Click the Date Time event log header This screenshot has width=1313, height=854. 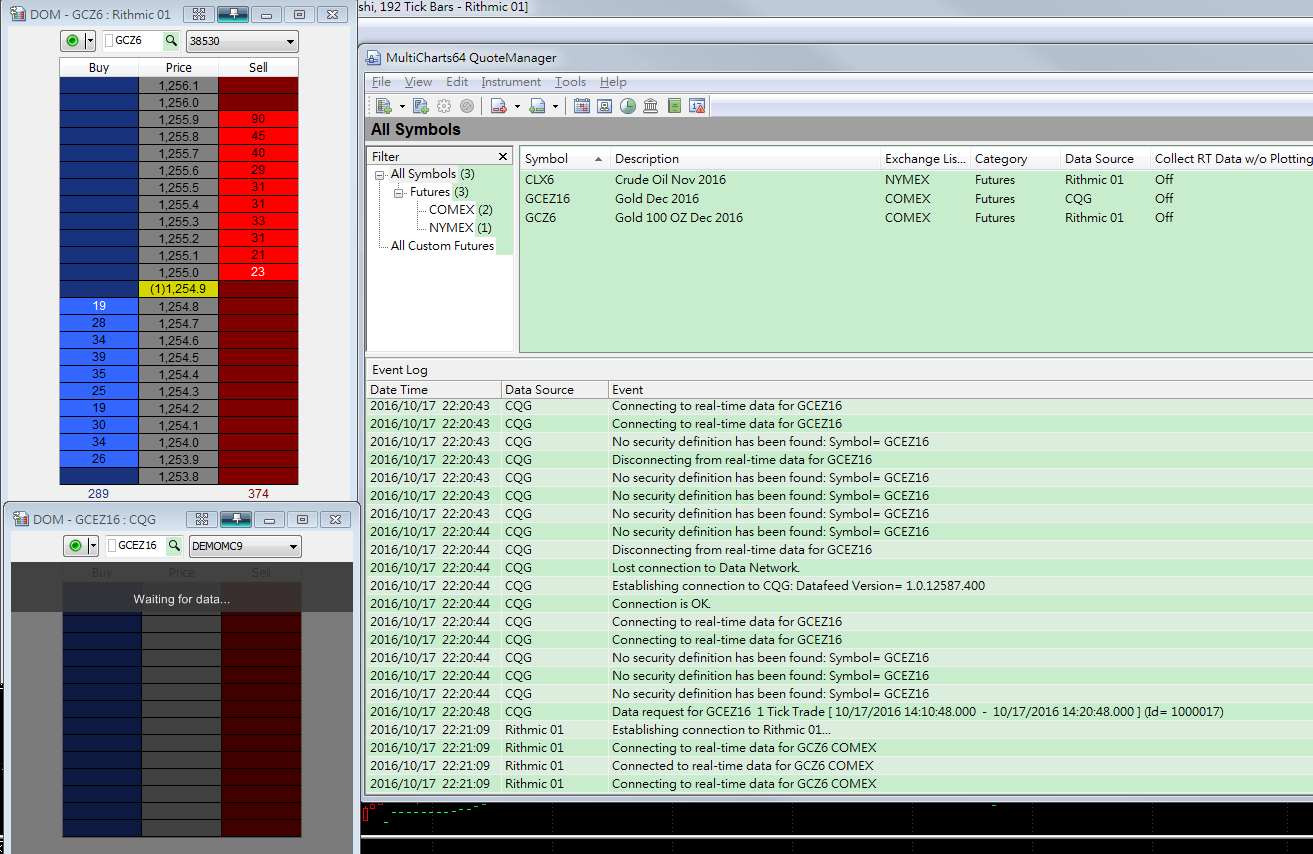pyautogui.click(x=434, y=390)
